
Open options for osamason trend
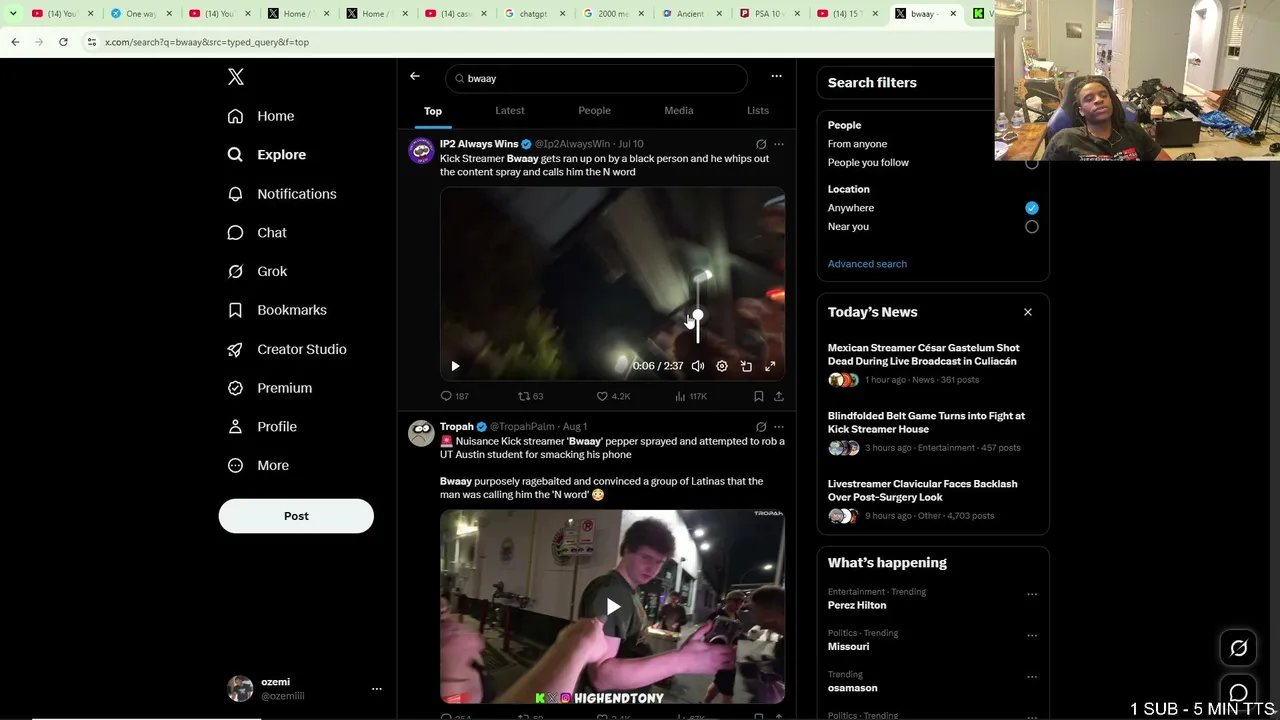click(1032, 677)
